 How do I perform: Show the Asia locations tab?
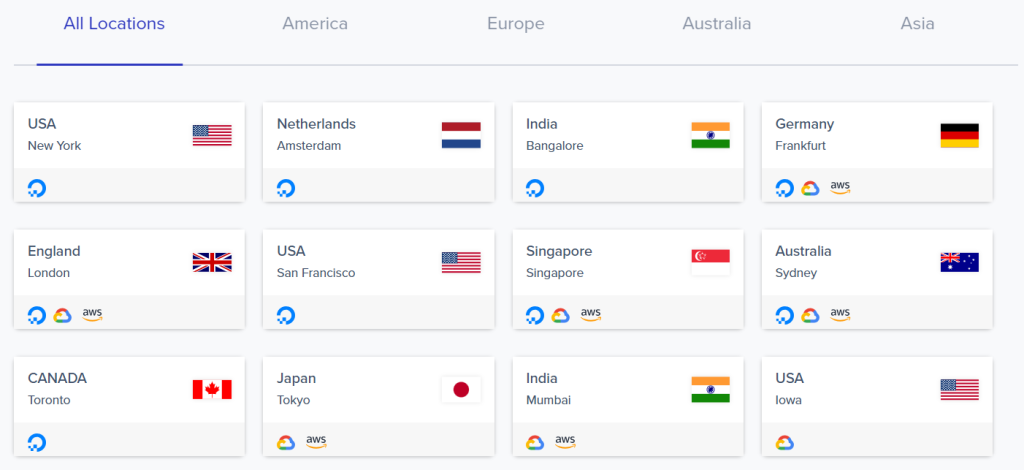pos(917,24)
